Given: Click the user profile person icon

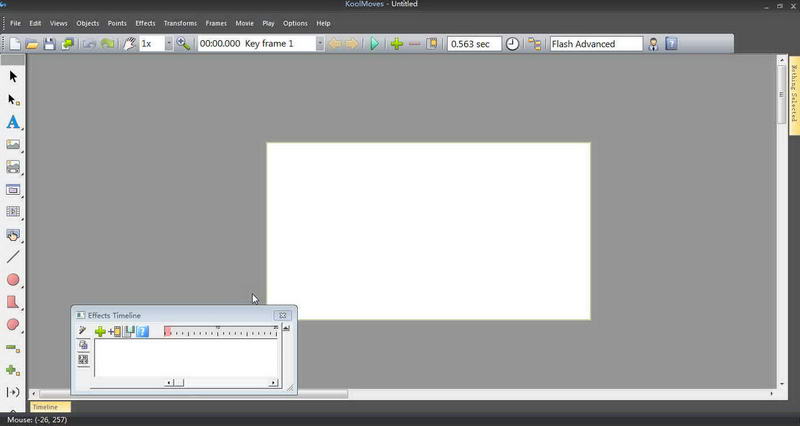Looking at the screenshot, I should [653, 44].
